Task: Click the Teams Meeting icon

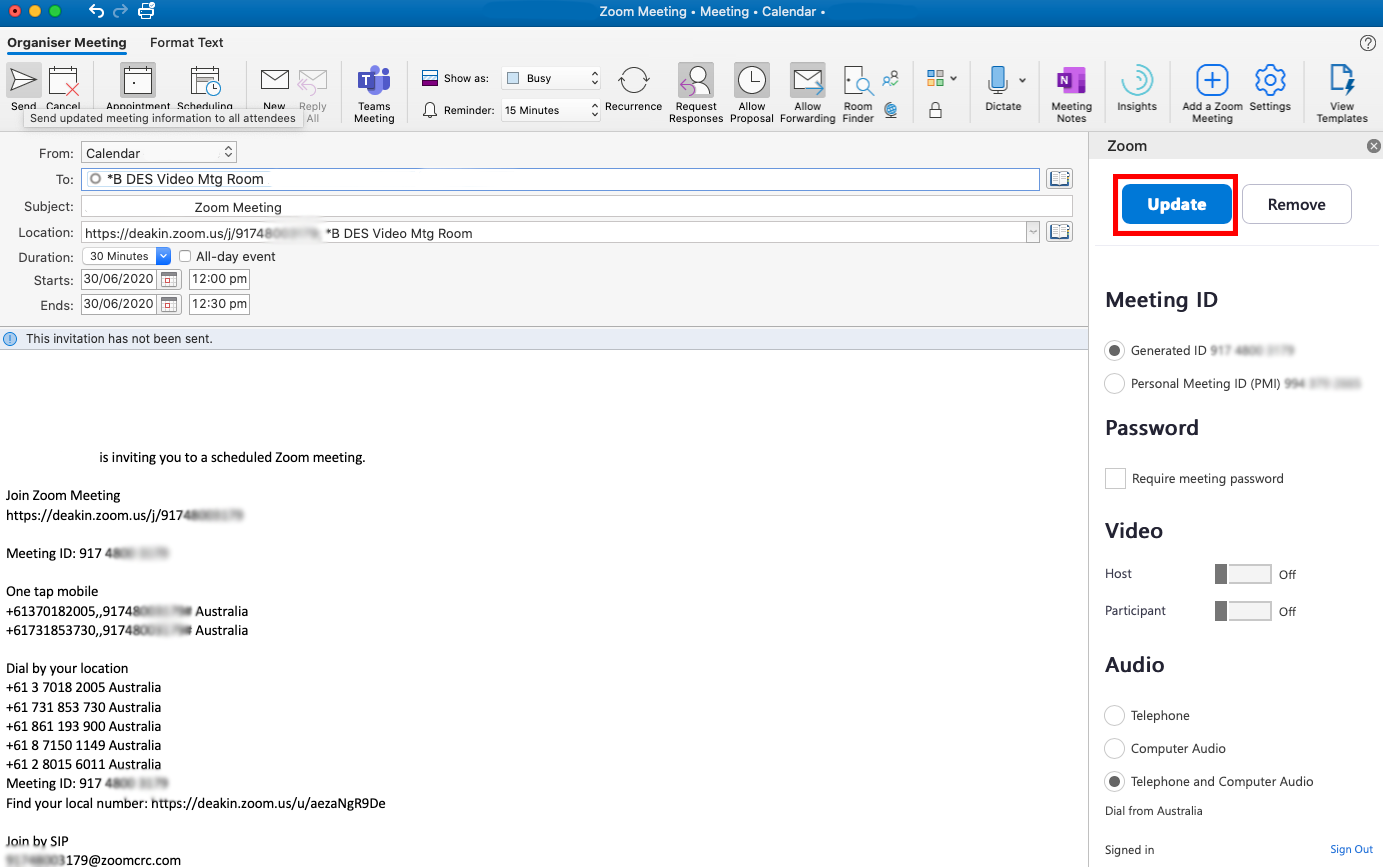Action: tap(374, 82)
